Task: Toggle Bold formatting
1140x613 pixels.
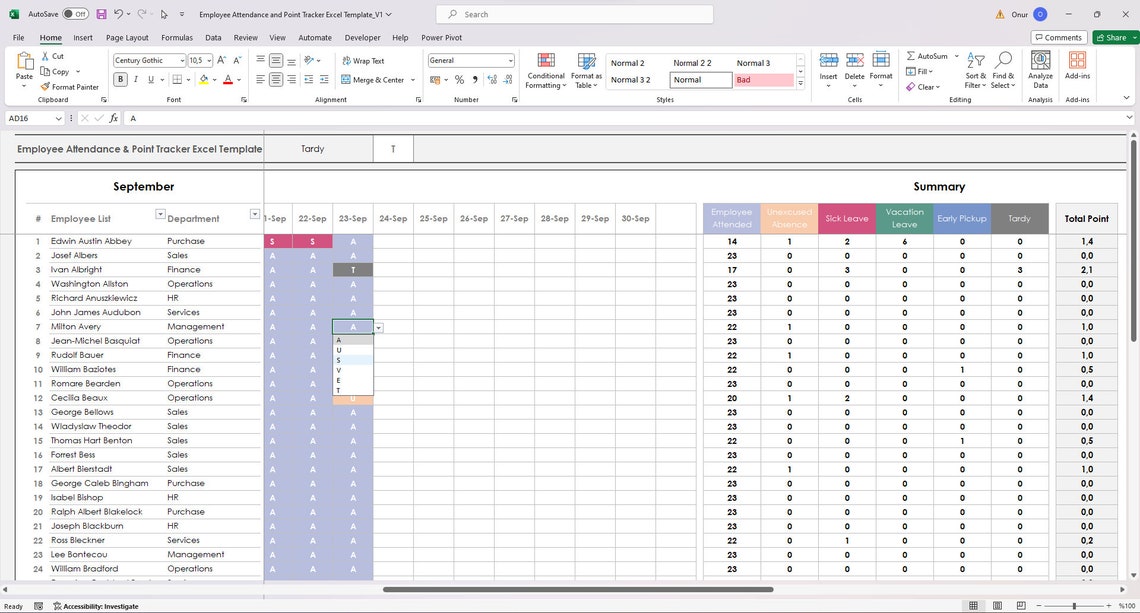Action: click(120, 80)
